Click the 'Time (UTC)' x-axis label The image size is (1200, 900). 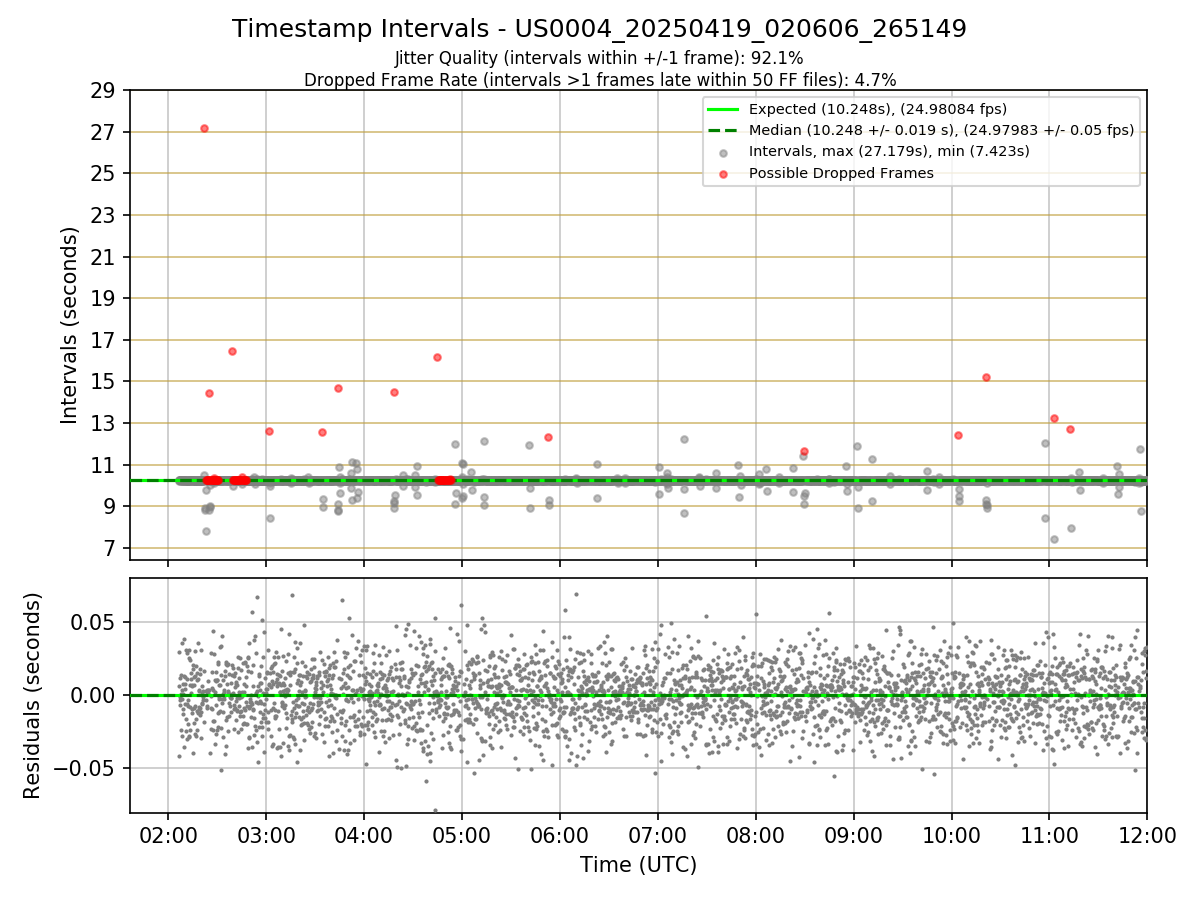[x=638, y=865]
